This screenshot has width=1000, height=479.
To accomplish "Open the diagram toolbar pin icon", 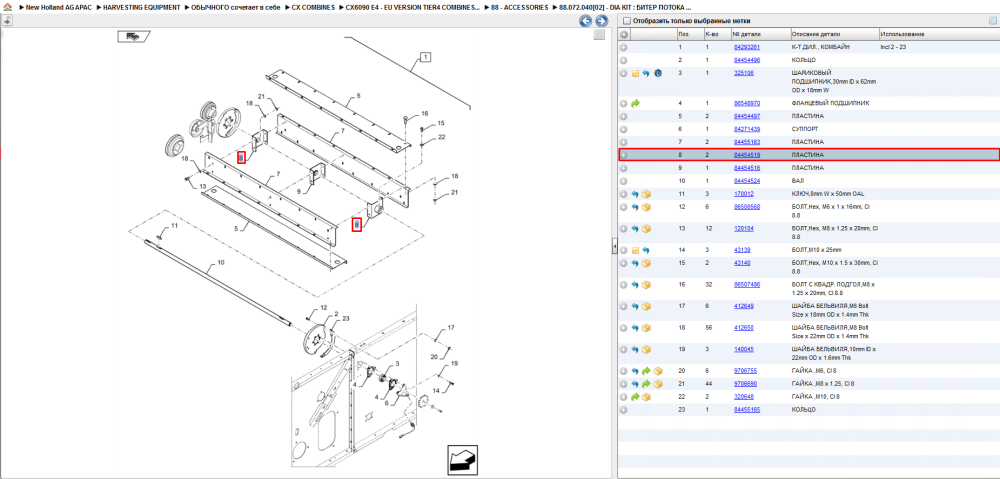I will [x=6, y=20].
